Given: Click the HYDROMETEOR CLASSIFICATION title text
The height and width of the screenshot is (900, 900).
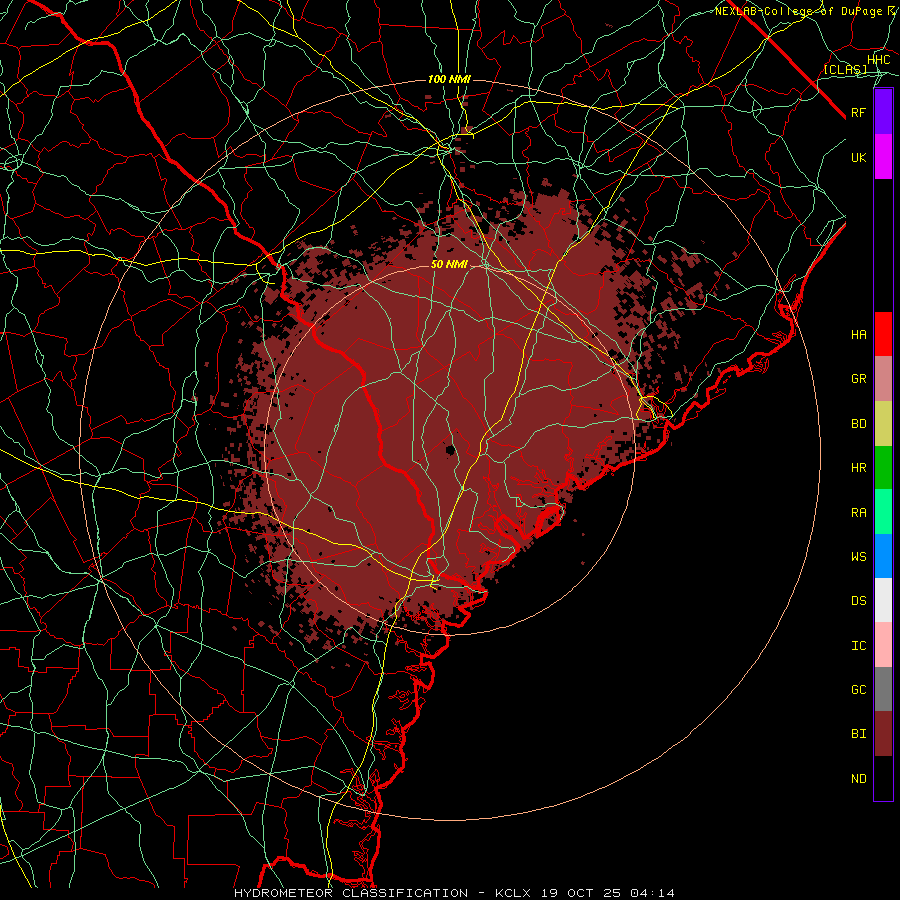Looking at the screenshot, I should click(x=351, y=893).
